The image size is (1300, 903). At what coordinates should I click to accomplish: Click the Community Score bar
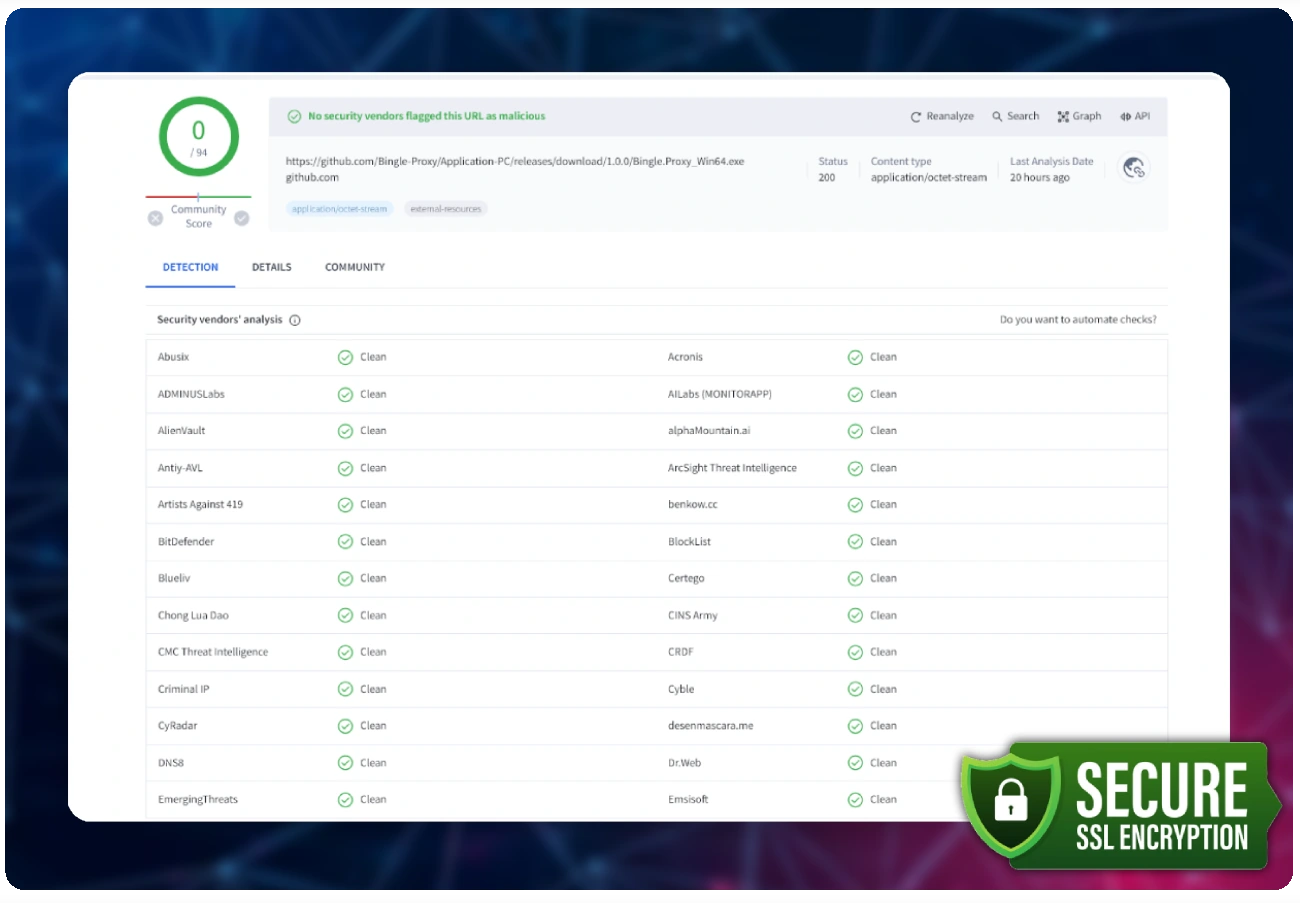[198, 197]
